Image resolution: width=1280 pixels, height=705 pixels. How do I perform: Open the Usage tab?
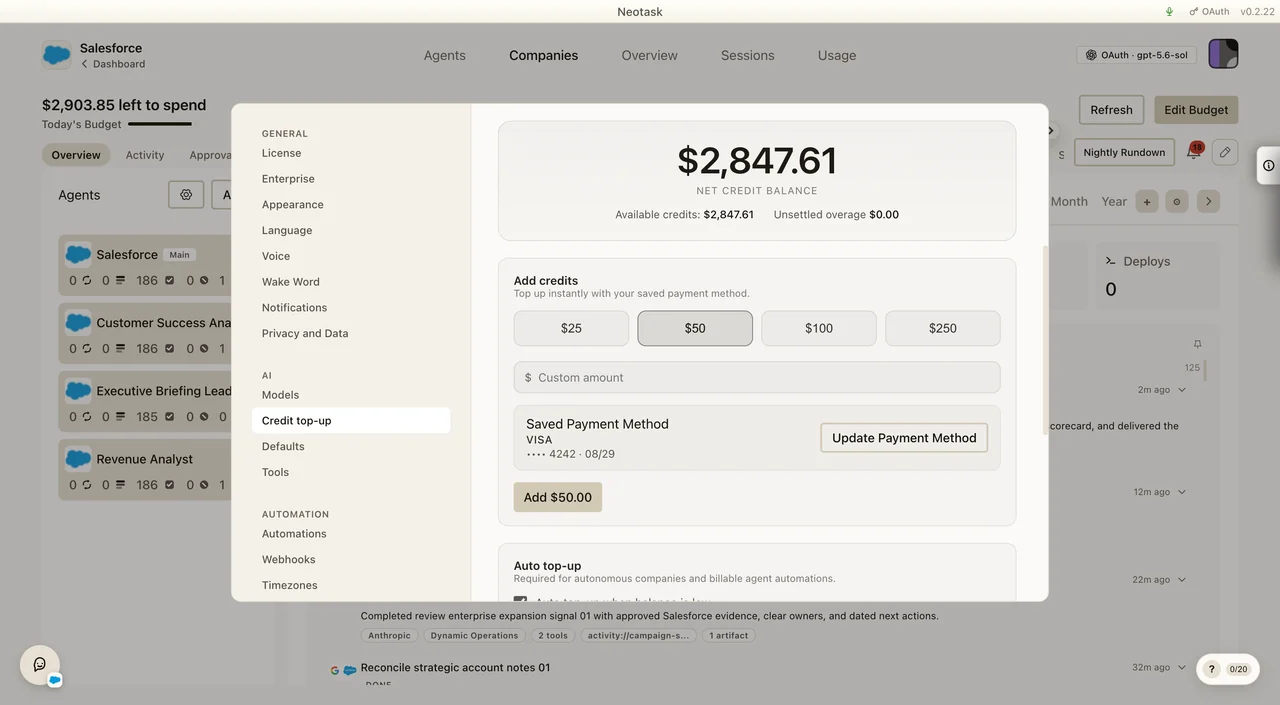pyautogui.click(x=837, y=55)
